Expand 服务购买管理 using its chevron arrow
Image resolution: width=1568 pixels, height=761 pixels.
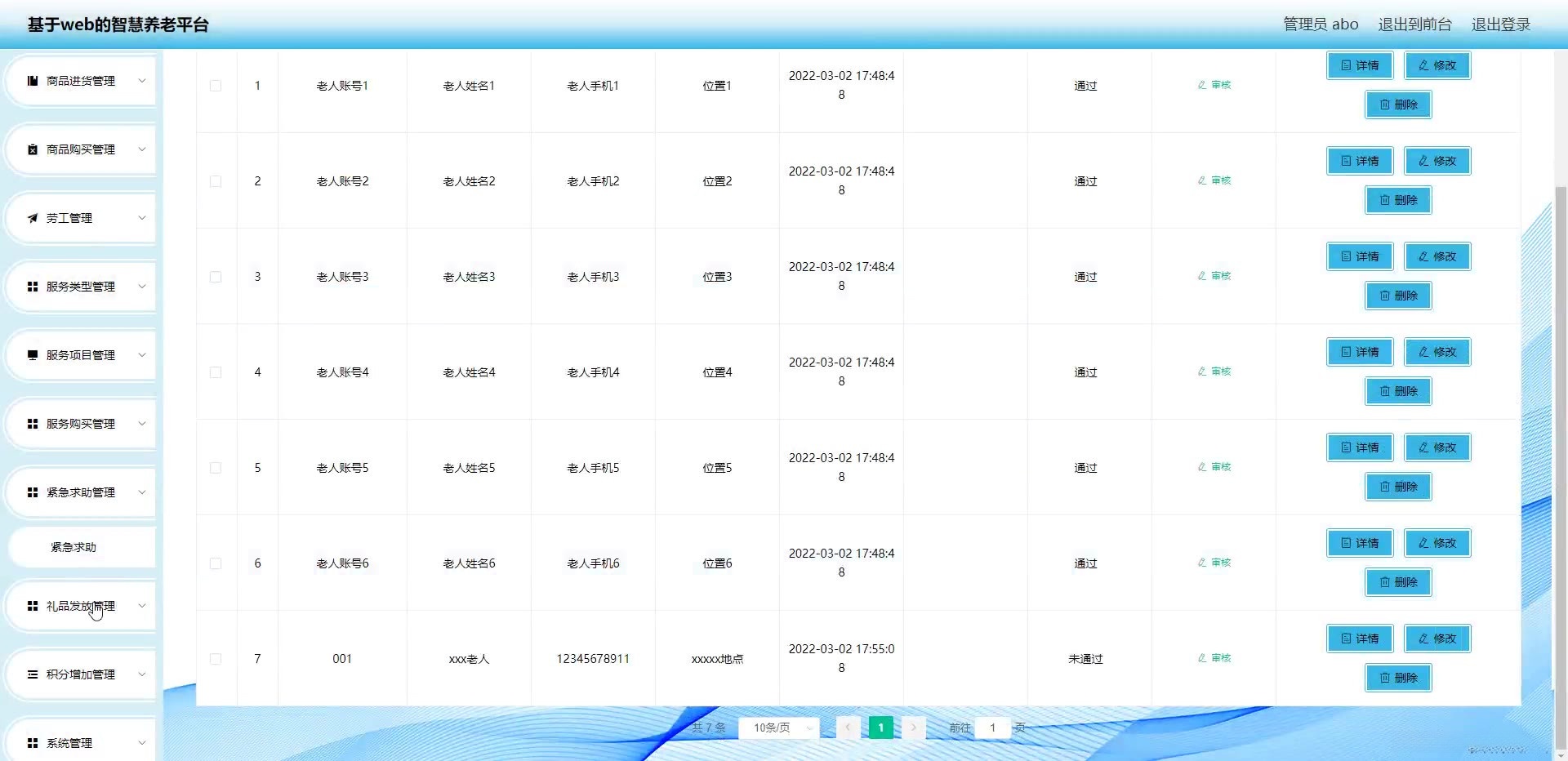pos(142,424)
